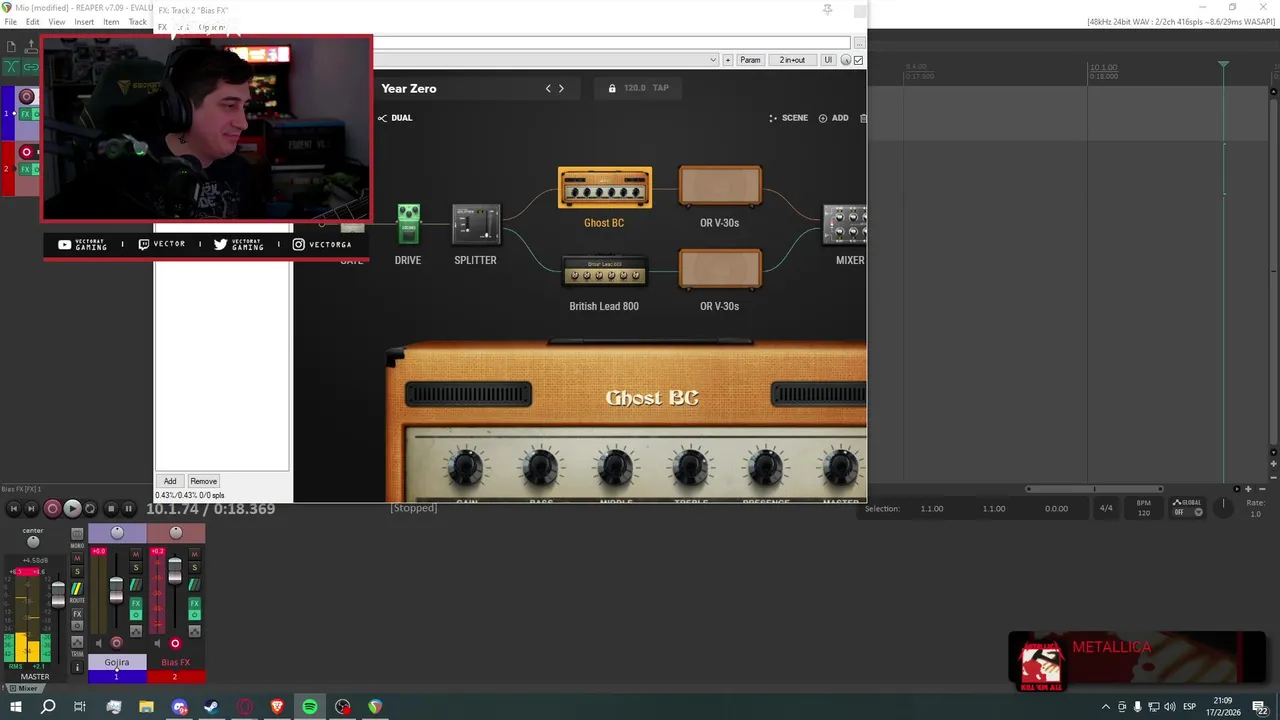Open Bias FX track FX button
The height and width of the screenshot is (720, 1280).
(195, 603)
